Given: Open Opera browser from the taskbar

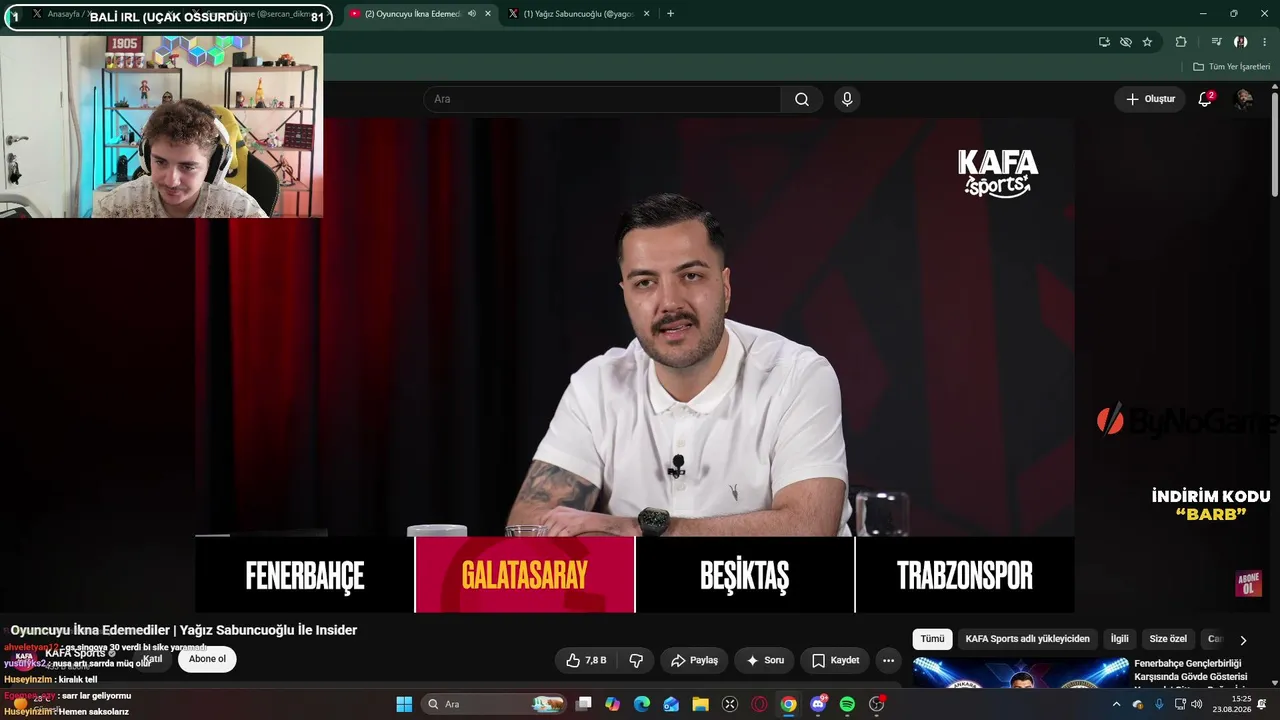Looking at the screenshot, I should click(759, 704).
